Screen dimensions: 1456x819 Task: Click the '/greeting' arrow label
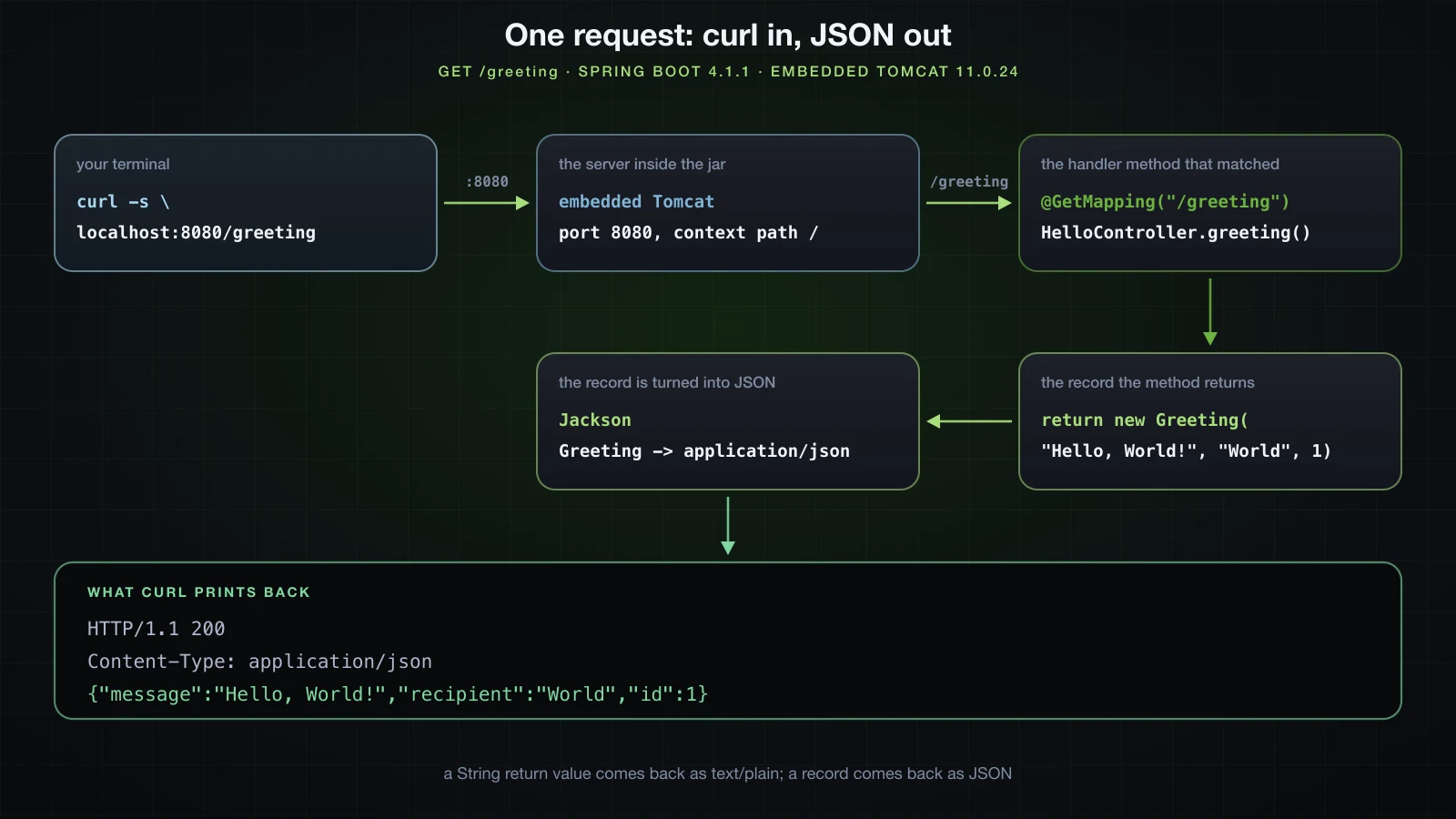click(969, 182)
